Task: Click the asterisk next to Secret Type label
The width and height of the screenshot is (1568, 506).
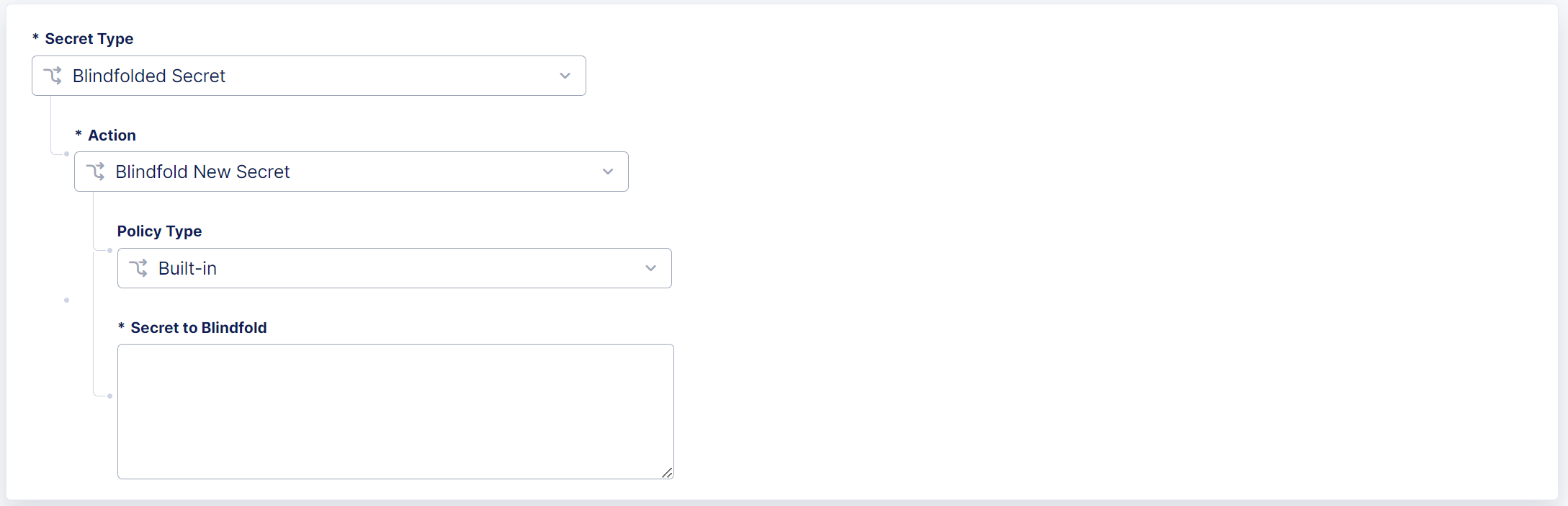Action: click(34, 38)
